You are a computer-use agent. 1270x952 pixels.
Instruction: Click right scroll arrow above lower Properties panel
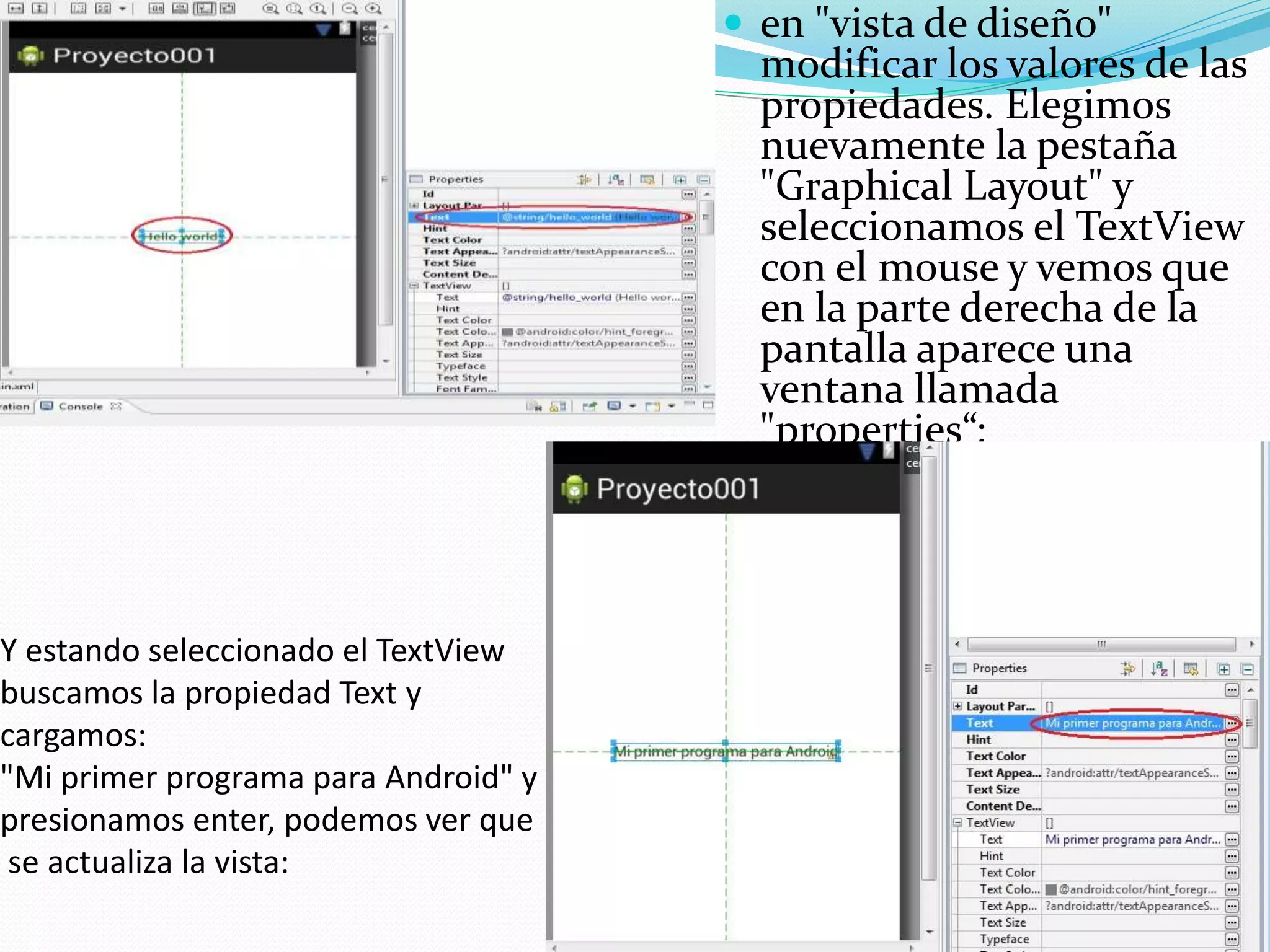tap(1252, 644)
